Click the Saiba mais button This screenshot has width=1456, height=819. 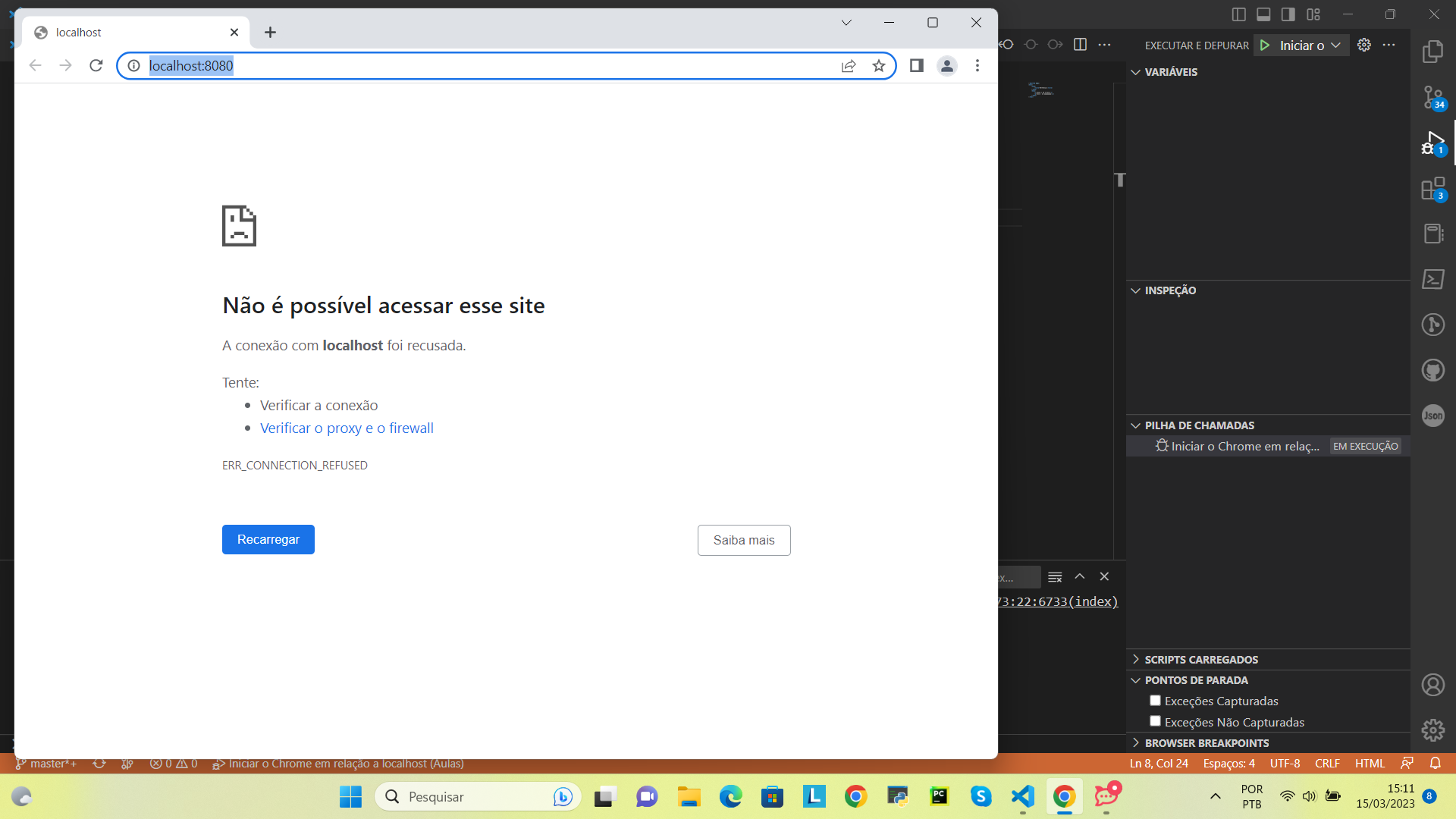744,540
